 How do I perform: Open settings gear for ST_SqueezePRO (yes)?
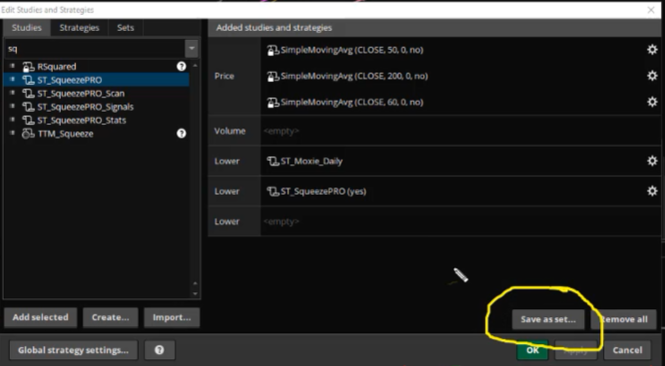tap(652, 191)
